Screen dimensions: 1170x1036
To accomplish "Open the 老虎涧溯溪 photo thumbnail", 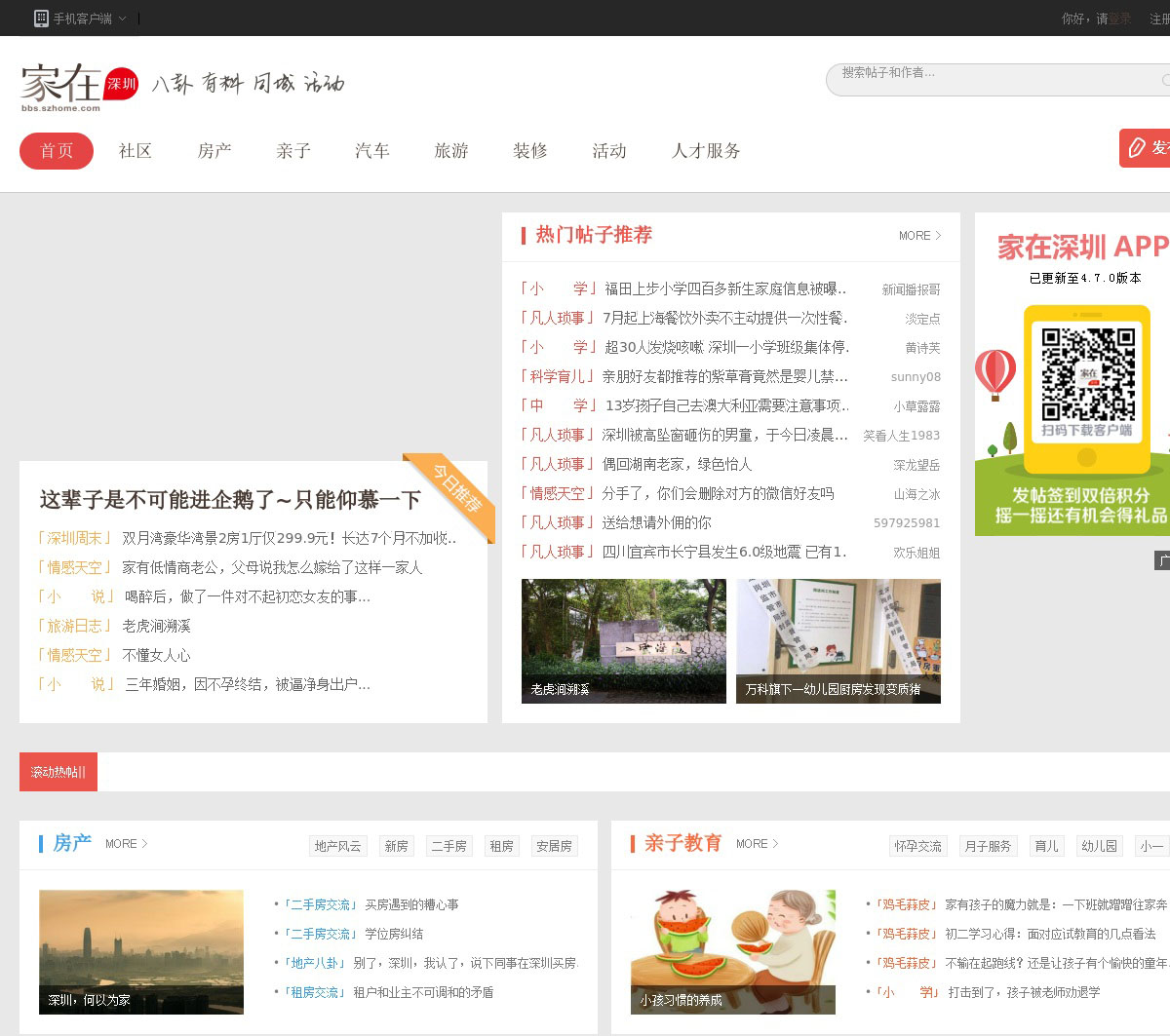I will [624, 641].
